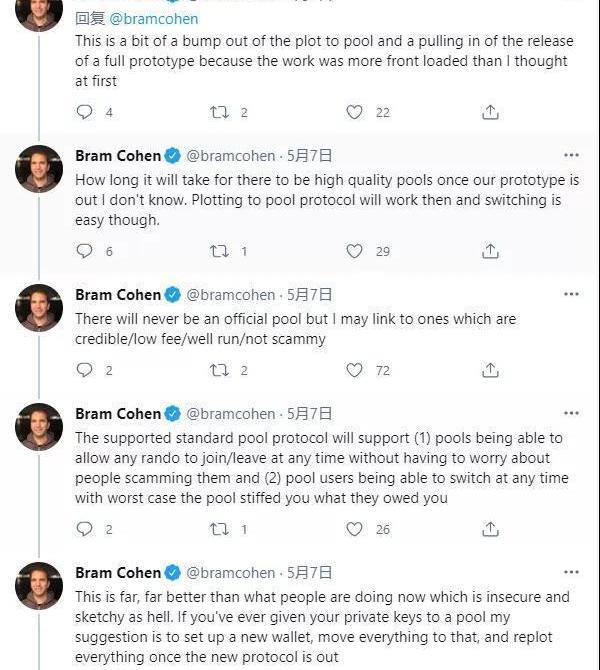Share the "never be an official pool" tweet
This screenshot has width=600, height=670.
(x=490, y=370)
